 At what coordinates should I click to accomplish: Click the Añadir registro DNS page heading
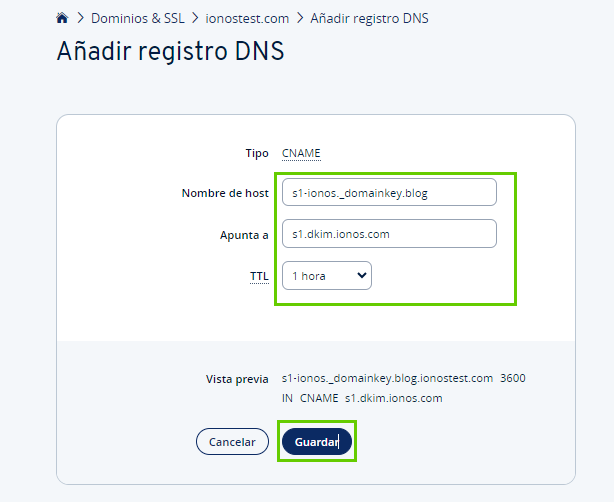coord(171,52)
